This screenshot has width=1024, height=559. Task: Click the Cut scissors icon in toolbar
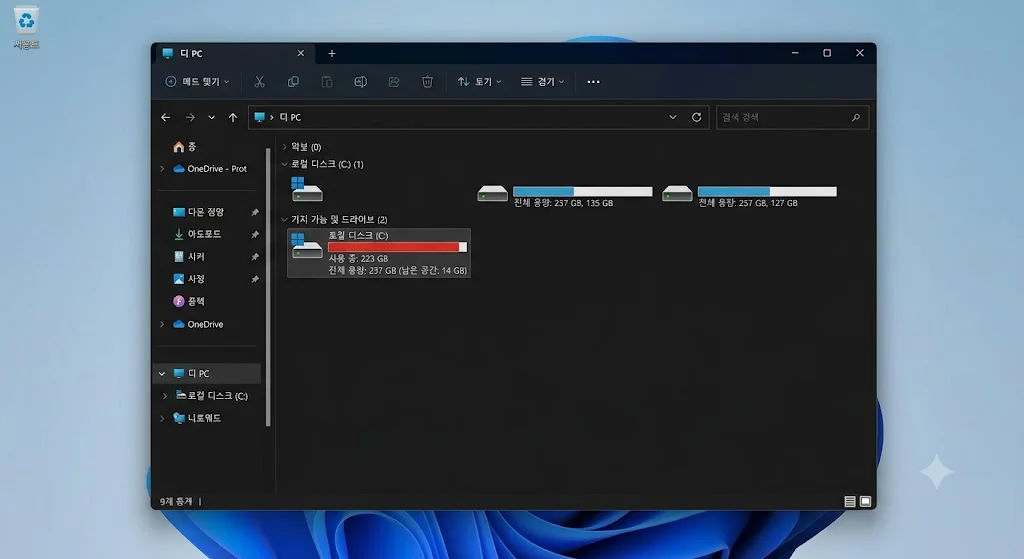259,82
